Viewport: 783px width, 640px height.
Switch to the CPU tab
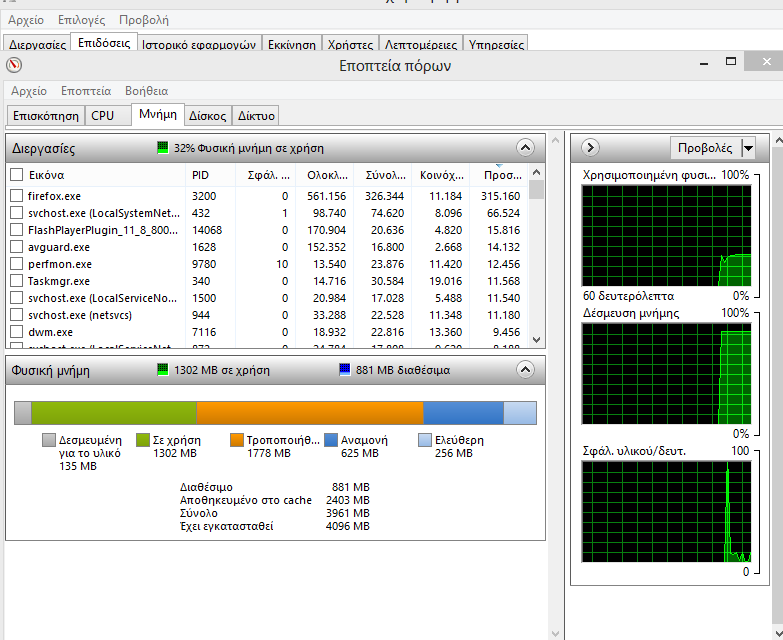pyautogui.click(x=108, y=116)
